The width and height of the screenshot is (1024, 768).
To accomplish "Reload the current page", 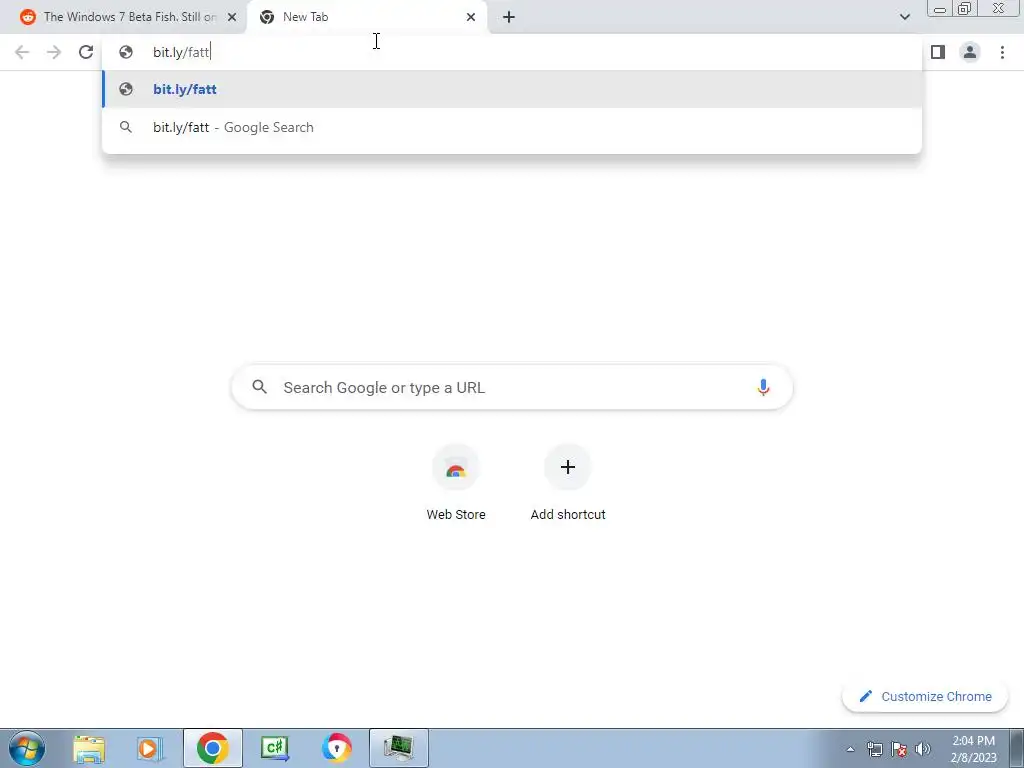I will 86,52.
